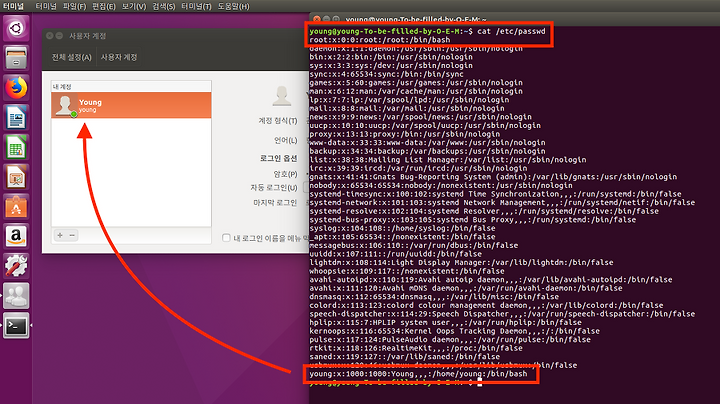Open the Ubuntu Dash from launcher
This screenshot has width=720, height=404.
16,28
